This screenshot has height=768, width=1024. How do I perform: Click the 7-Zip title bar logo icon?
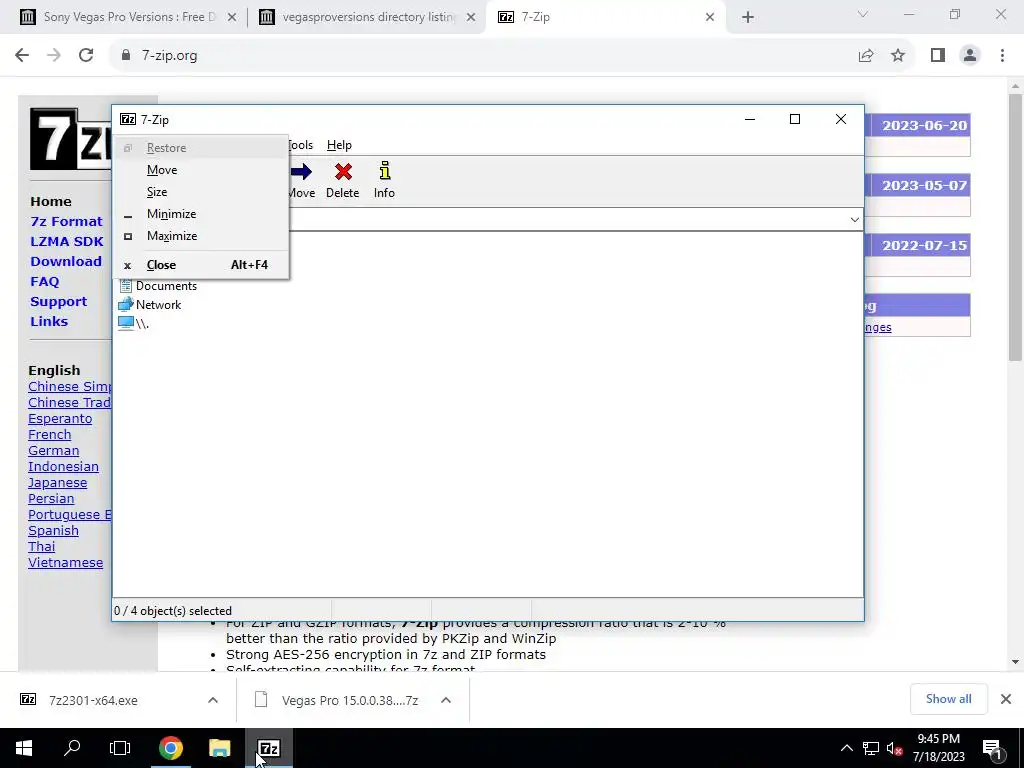coord(128,120)
